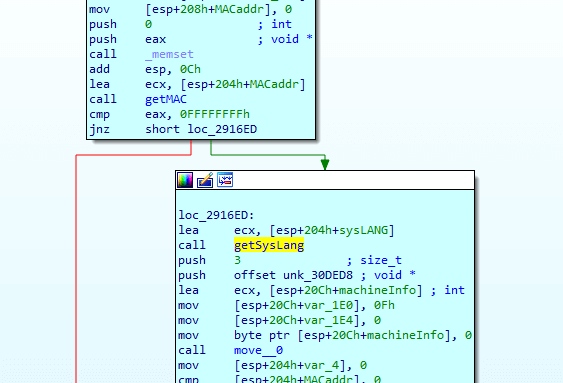Click offset unk_30DED8 operand
Viewport: 563px width, 383px height.
[293, 275]
